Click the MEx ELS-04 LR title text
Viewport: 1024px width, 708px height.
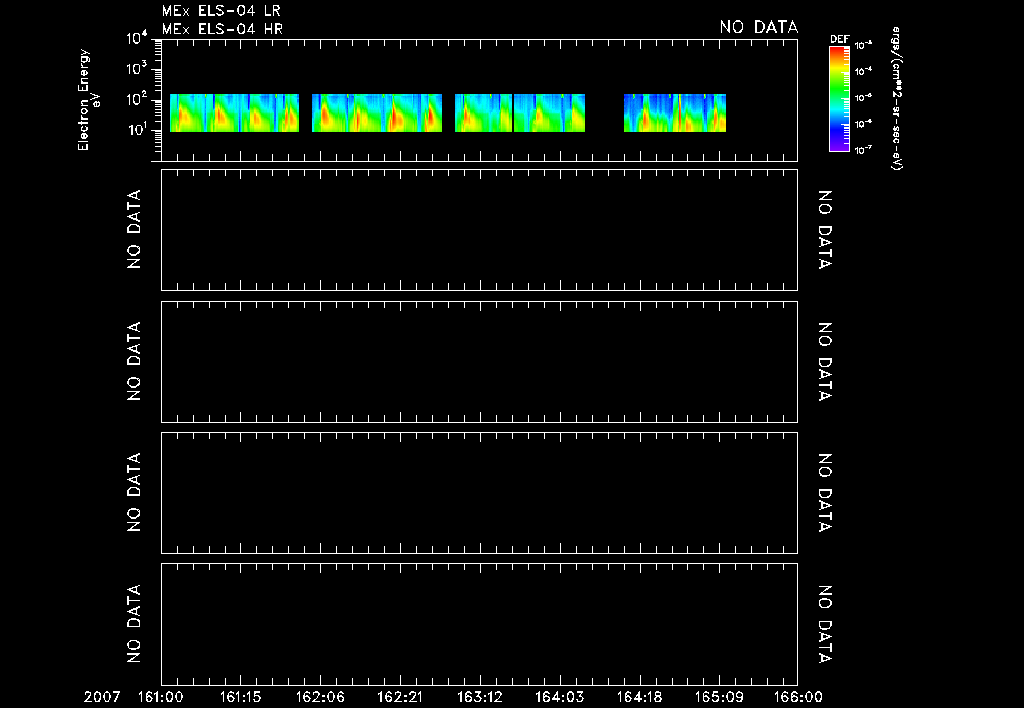pyautogui.click(x=221, y=11)
